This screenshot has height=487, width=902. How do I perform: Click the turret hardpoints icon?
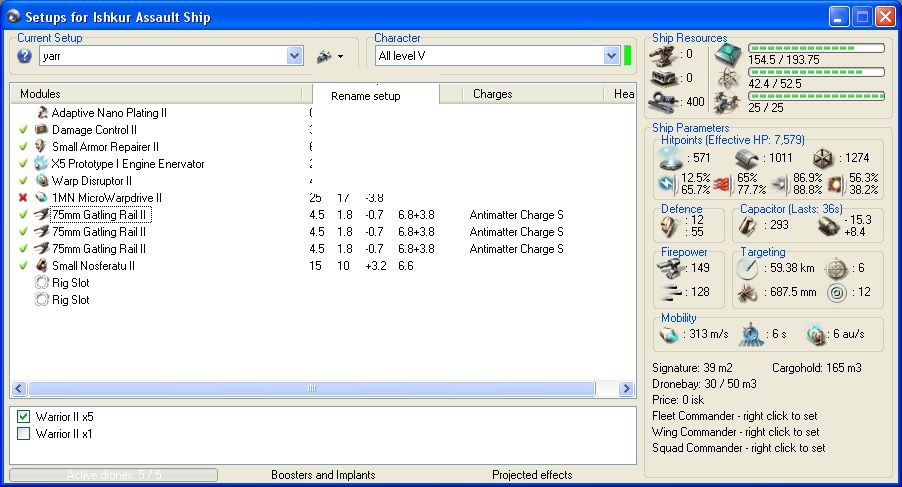tap(663, 56)
